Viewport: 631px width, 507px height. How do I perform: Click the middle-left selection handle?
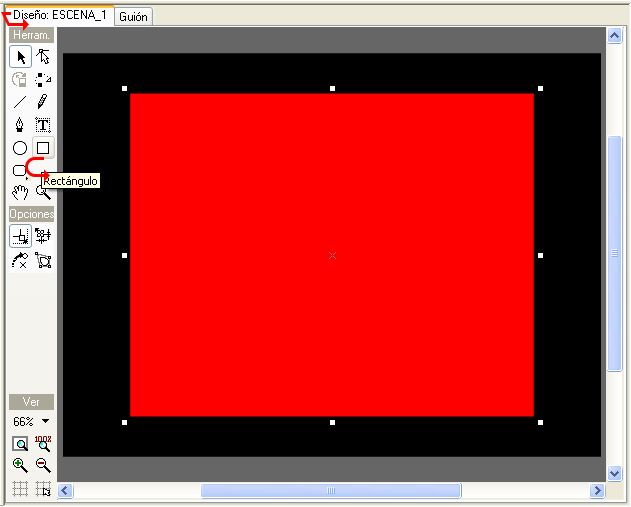click(x=124, y=255)
